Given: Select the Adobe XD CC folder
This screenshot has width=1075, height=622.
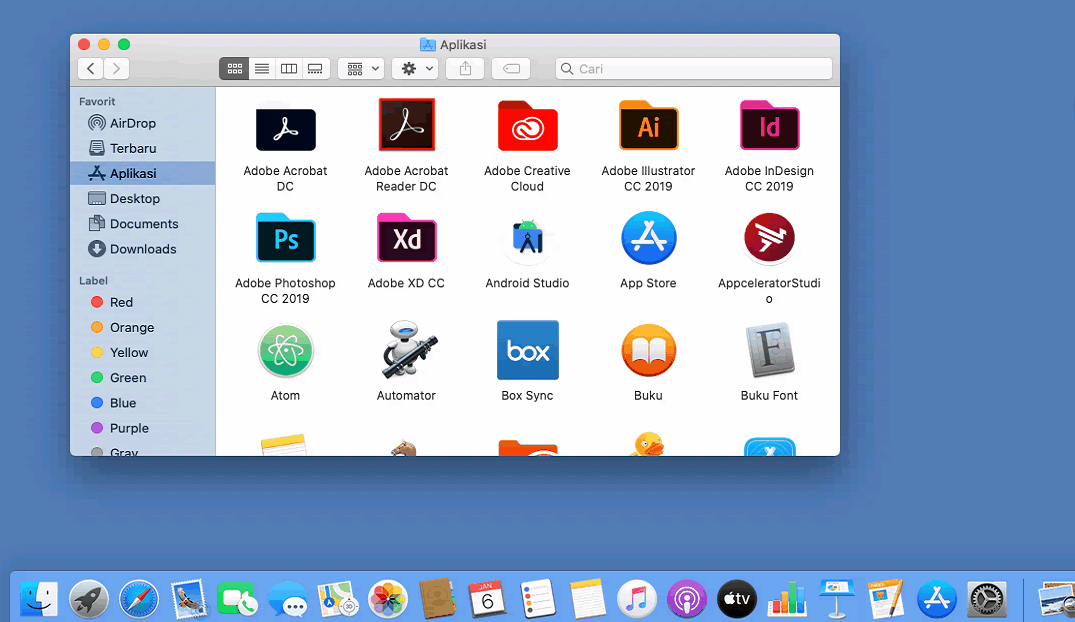Looking at the screenshot, I should pyautogui.click(x=407, y=238).
